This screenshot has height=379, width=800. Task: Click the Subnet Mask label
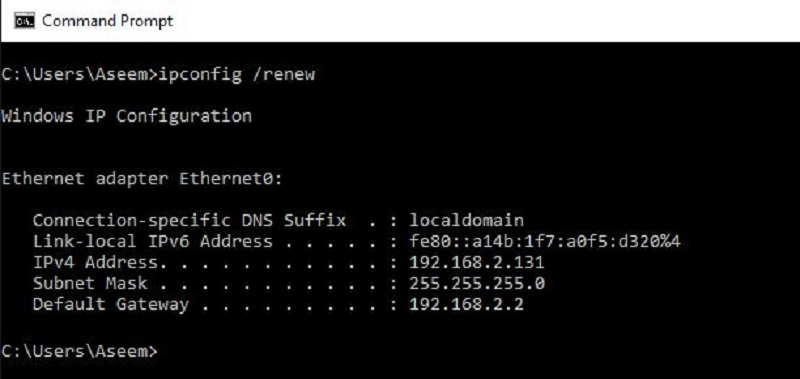click(x=90, y=283)
